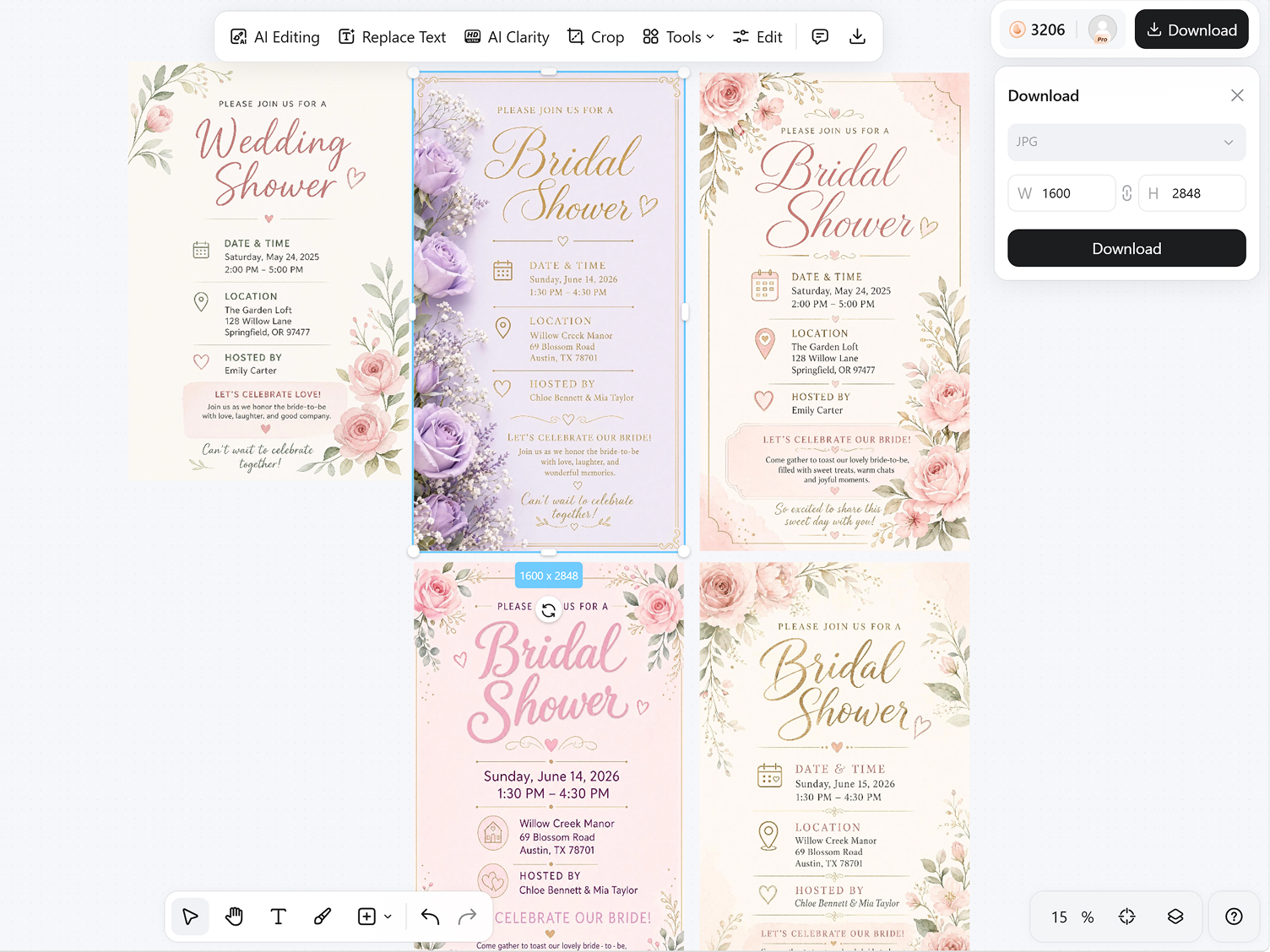Click the redo arrow
Viewport: 1270px width, 952px height.
467,917
